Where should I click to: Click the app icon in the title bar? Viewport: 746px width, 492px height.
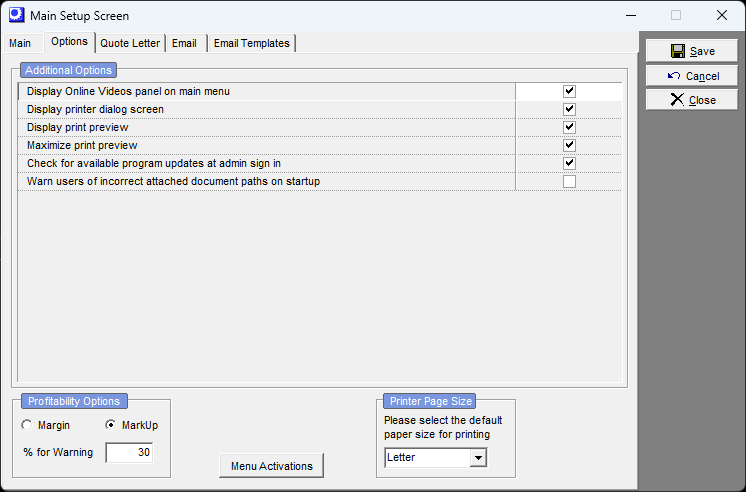point(16,15)
